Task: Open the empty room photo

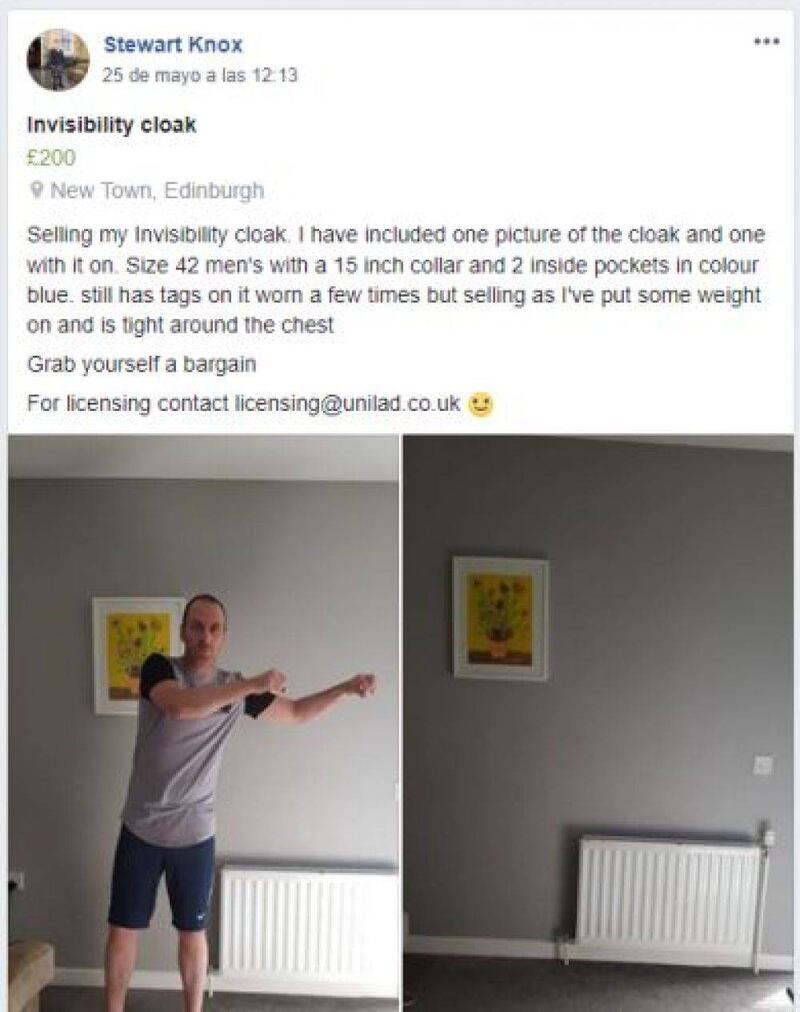Action: [x=599, y=723]
